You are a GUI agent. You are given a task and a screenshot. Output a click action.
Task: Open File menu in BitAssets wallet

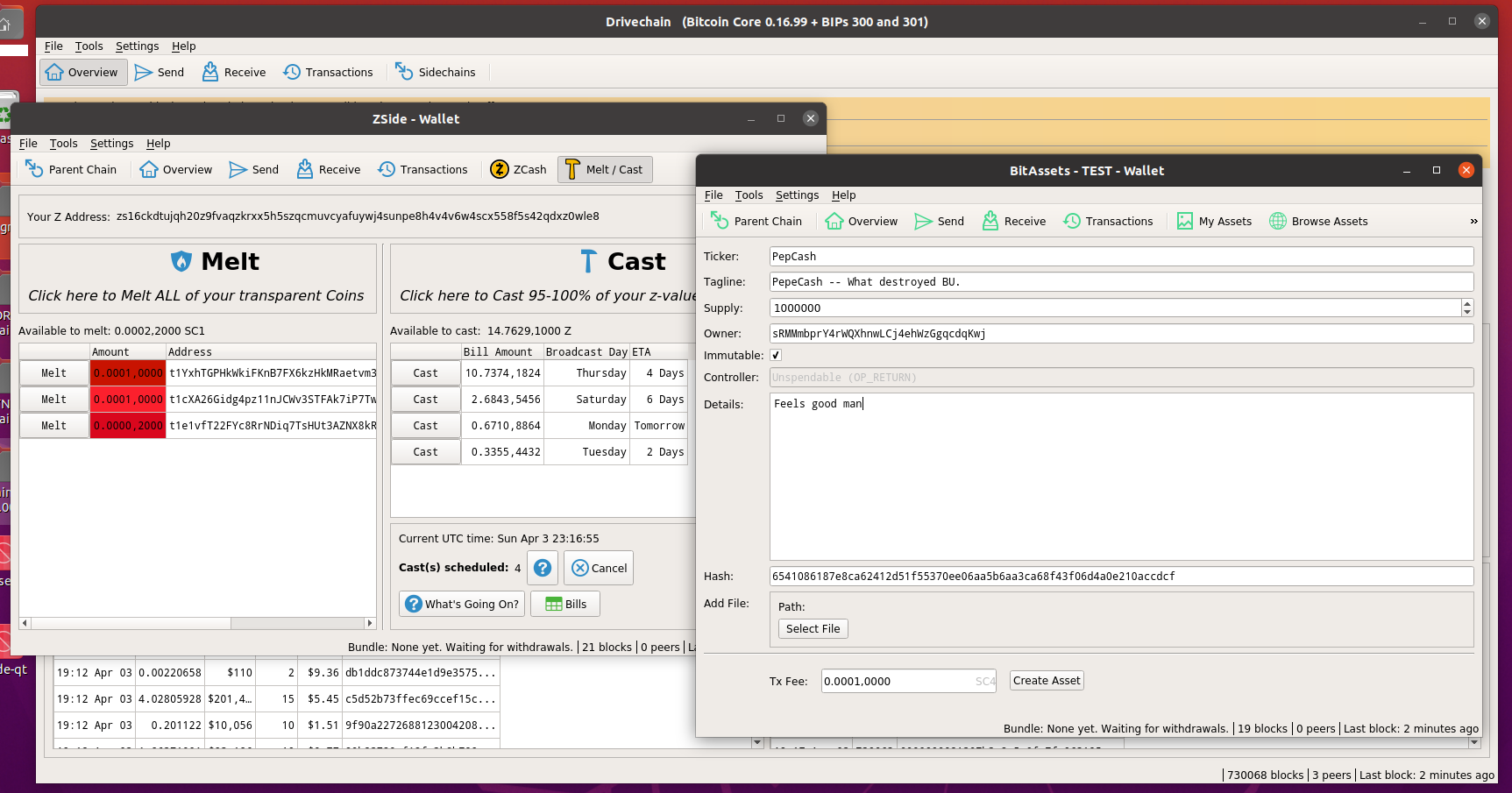coord(713,195)
